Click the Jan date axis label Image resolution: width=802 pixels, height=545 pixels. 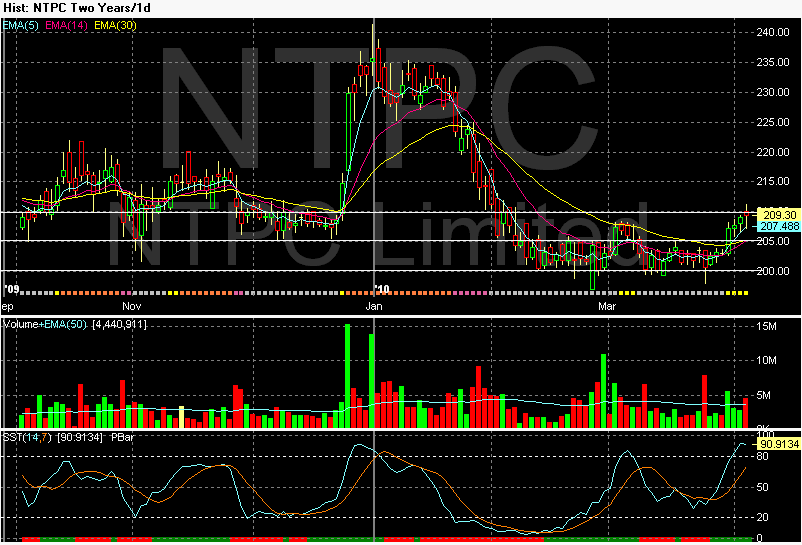pos(374,307)
